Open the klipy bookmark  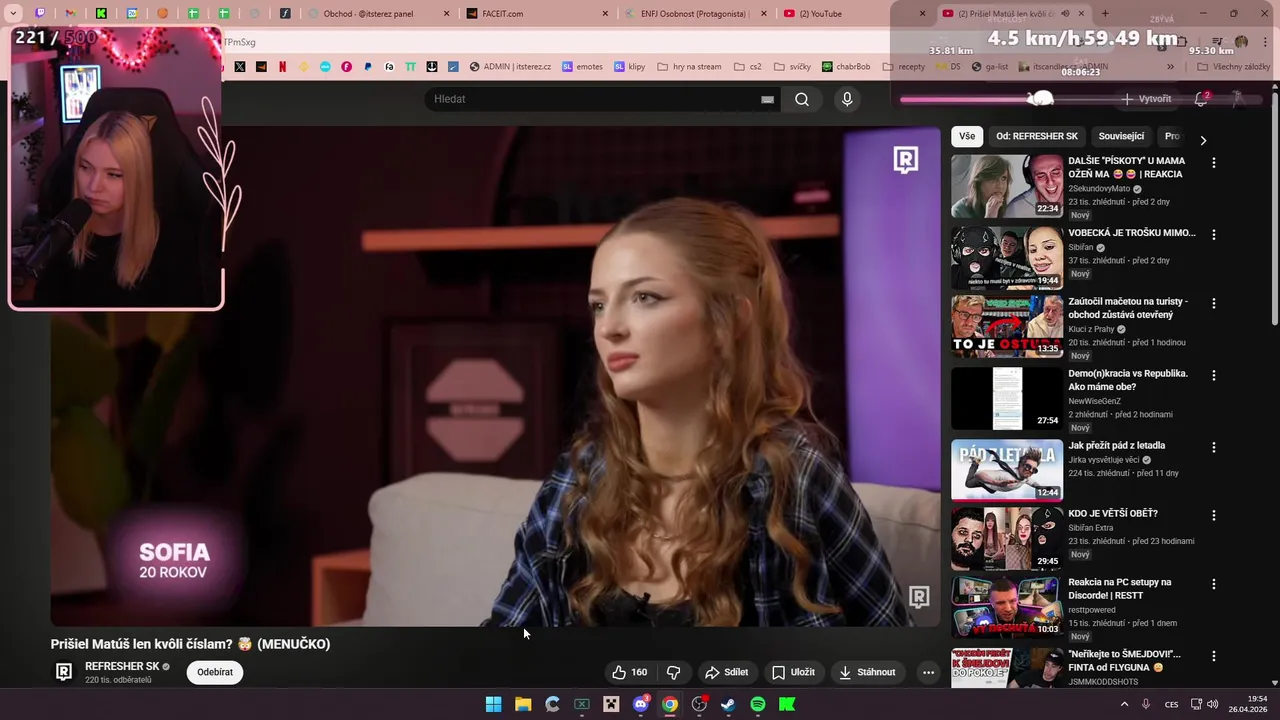(x=630, y=67)
